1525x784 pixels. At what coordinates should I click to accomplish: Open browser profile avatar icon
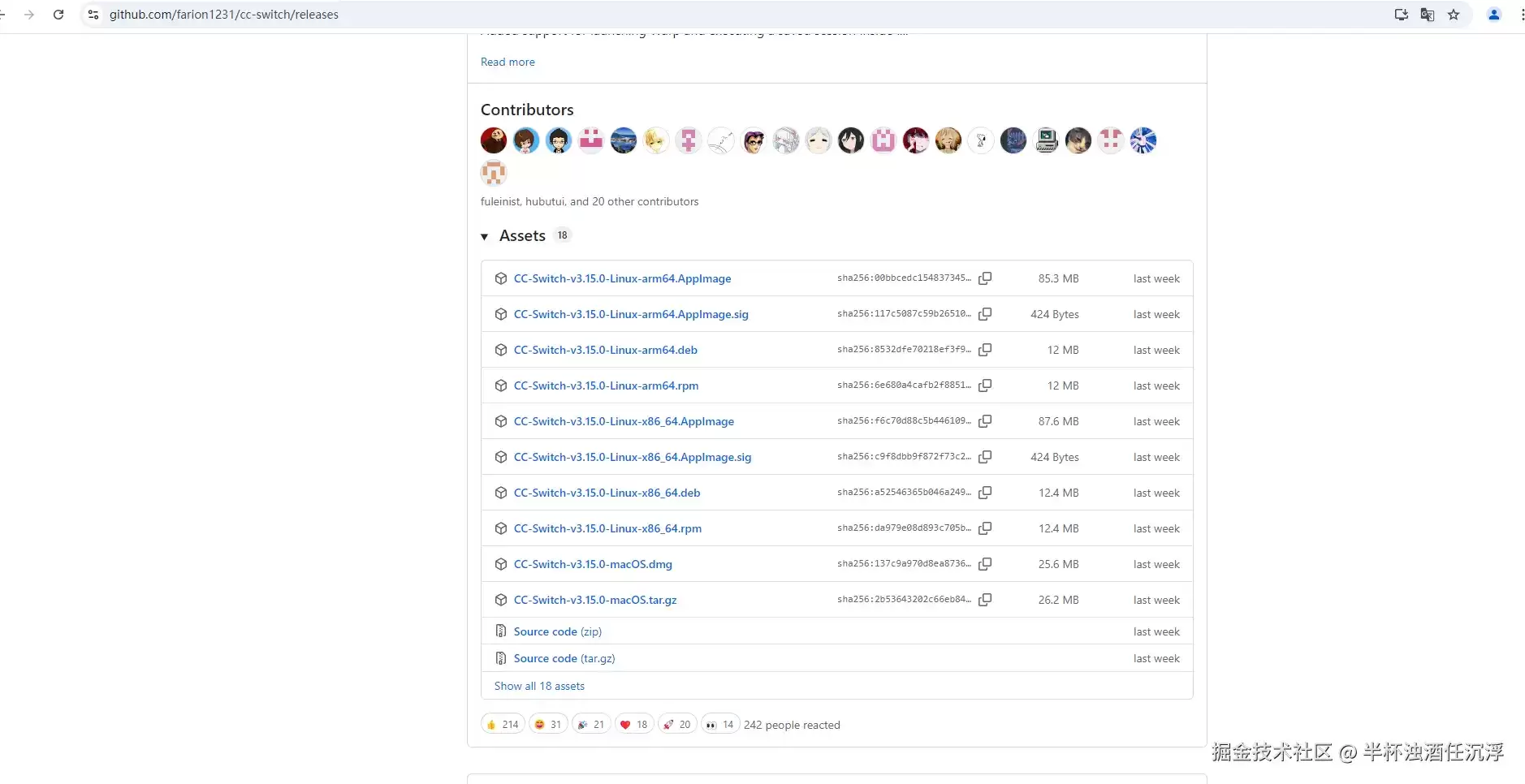tap(1494, 15)
